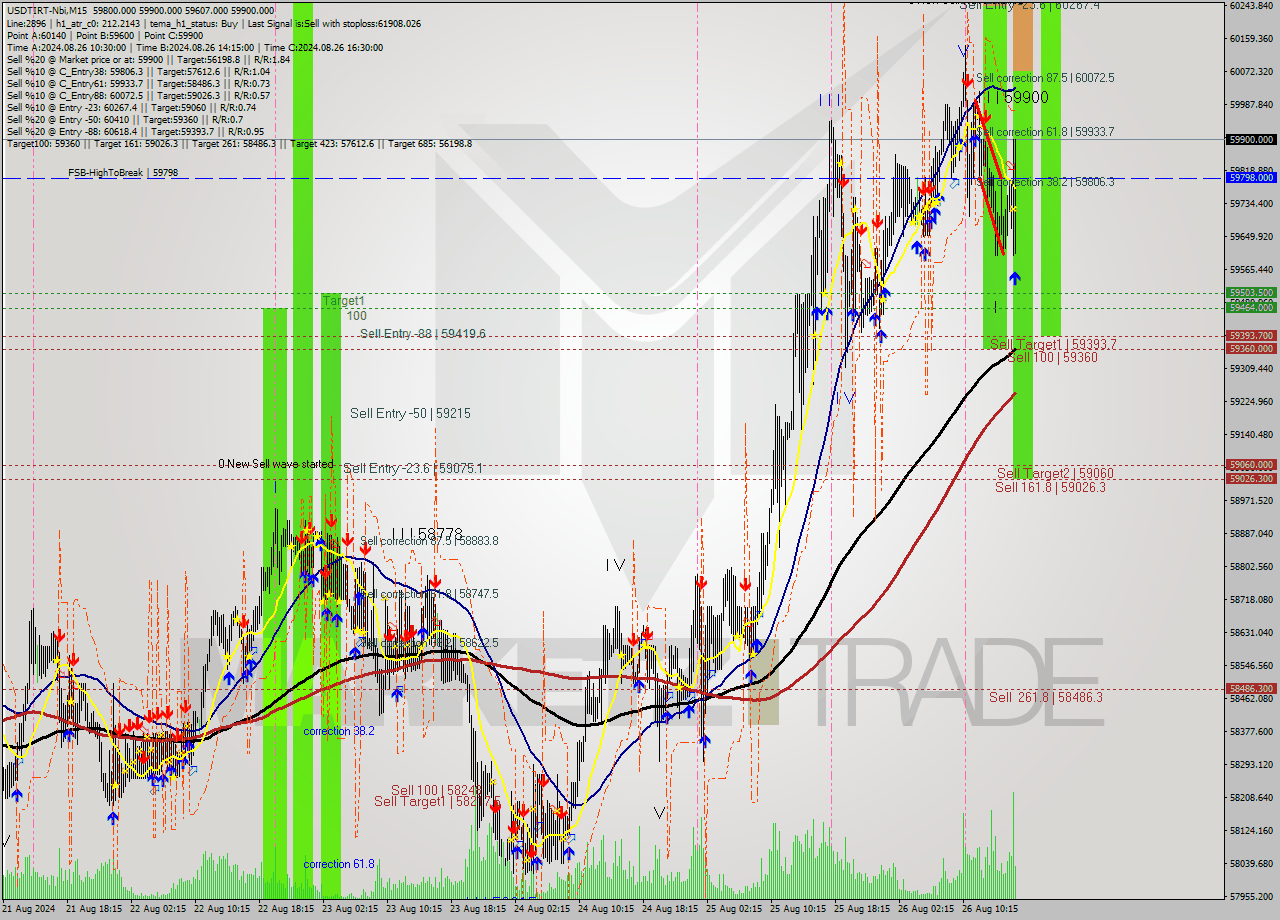1280x920 pixels.
Task: Click the green 59503.500 price tag
Action: click(x=1250, y=293)
